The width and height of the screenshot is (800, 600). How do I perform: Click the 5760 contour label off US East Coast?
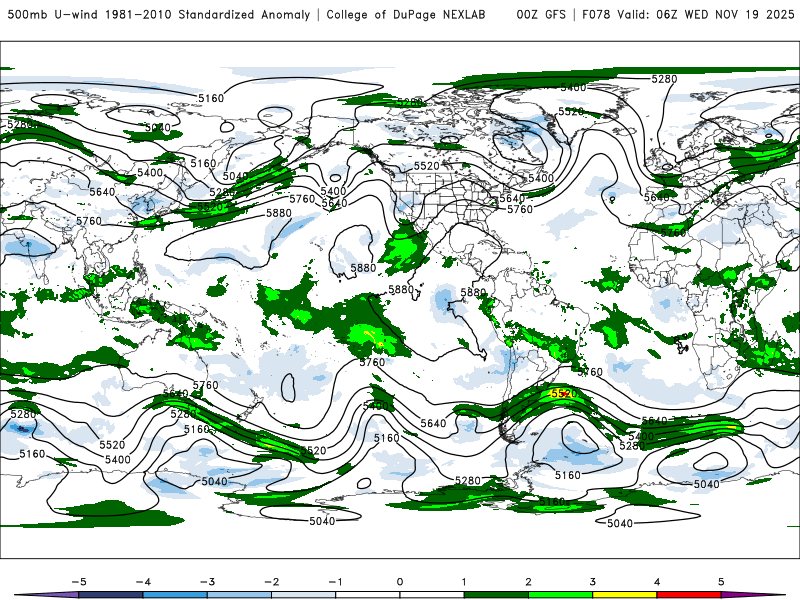(x=520, y=209)
